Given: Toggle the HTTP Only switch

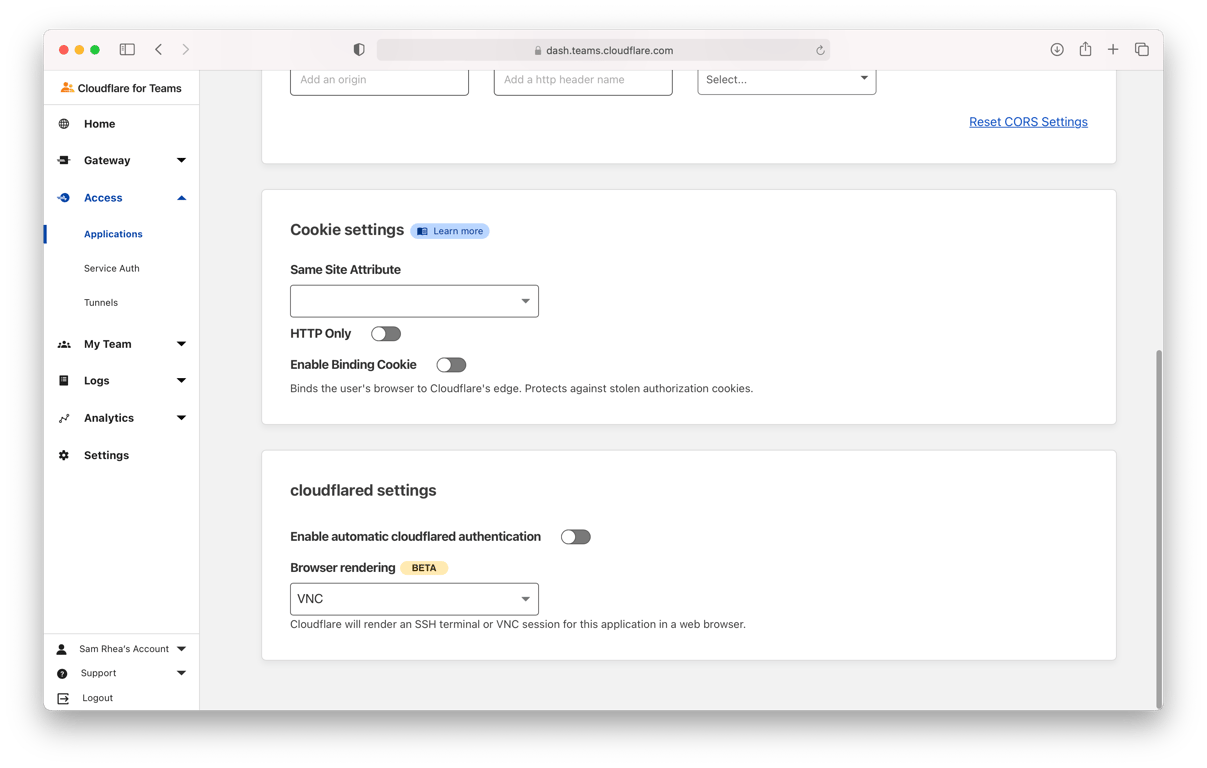Looking at the screenshot, I should click(386, 334).
